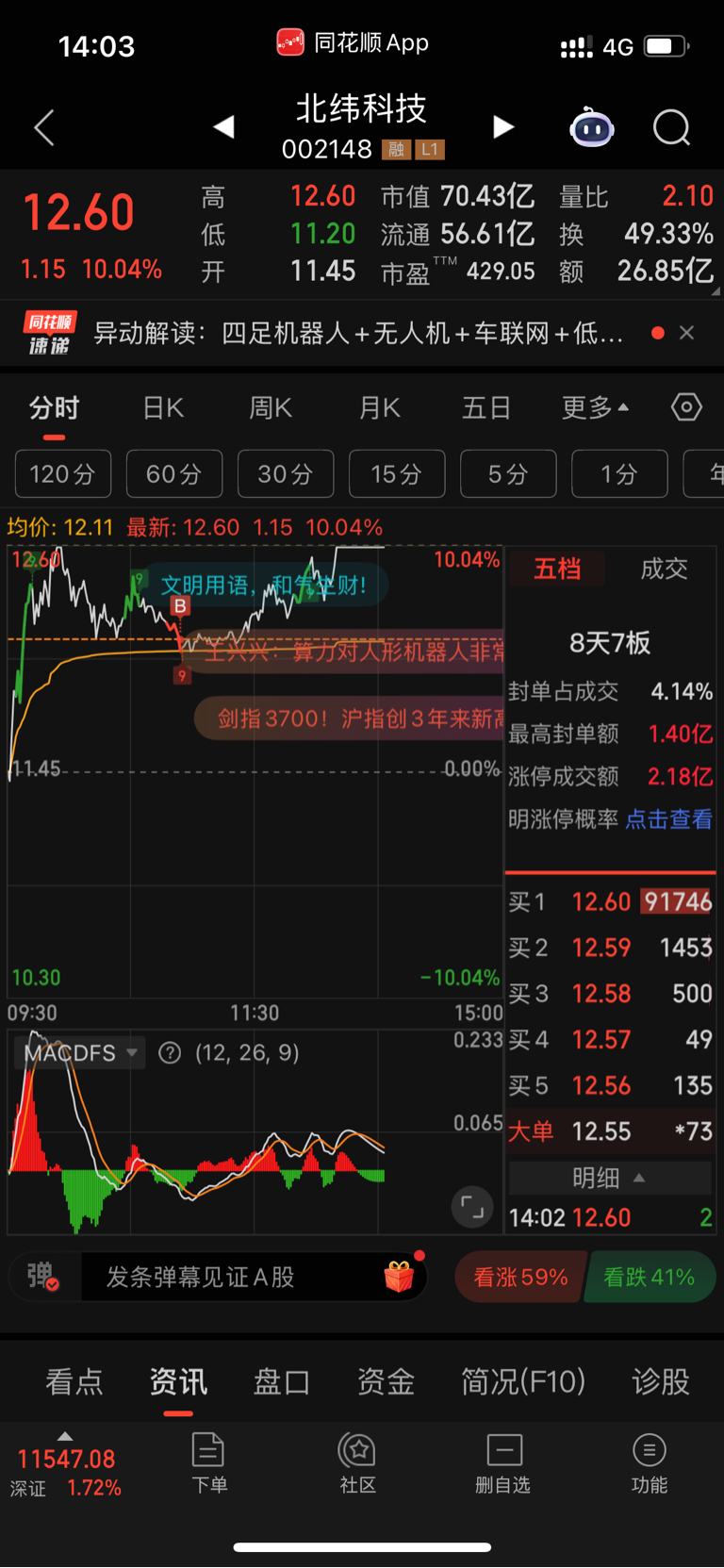Image resolution: width=724 pixels, height=1568 pixels.
Task: Tap the 8天7板 label
Action: coord(610,643)
